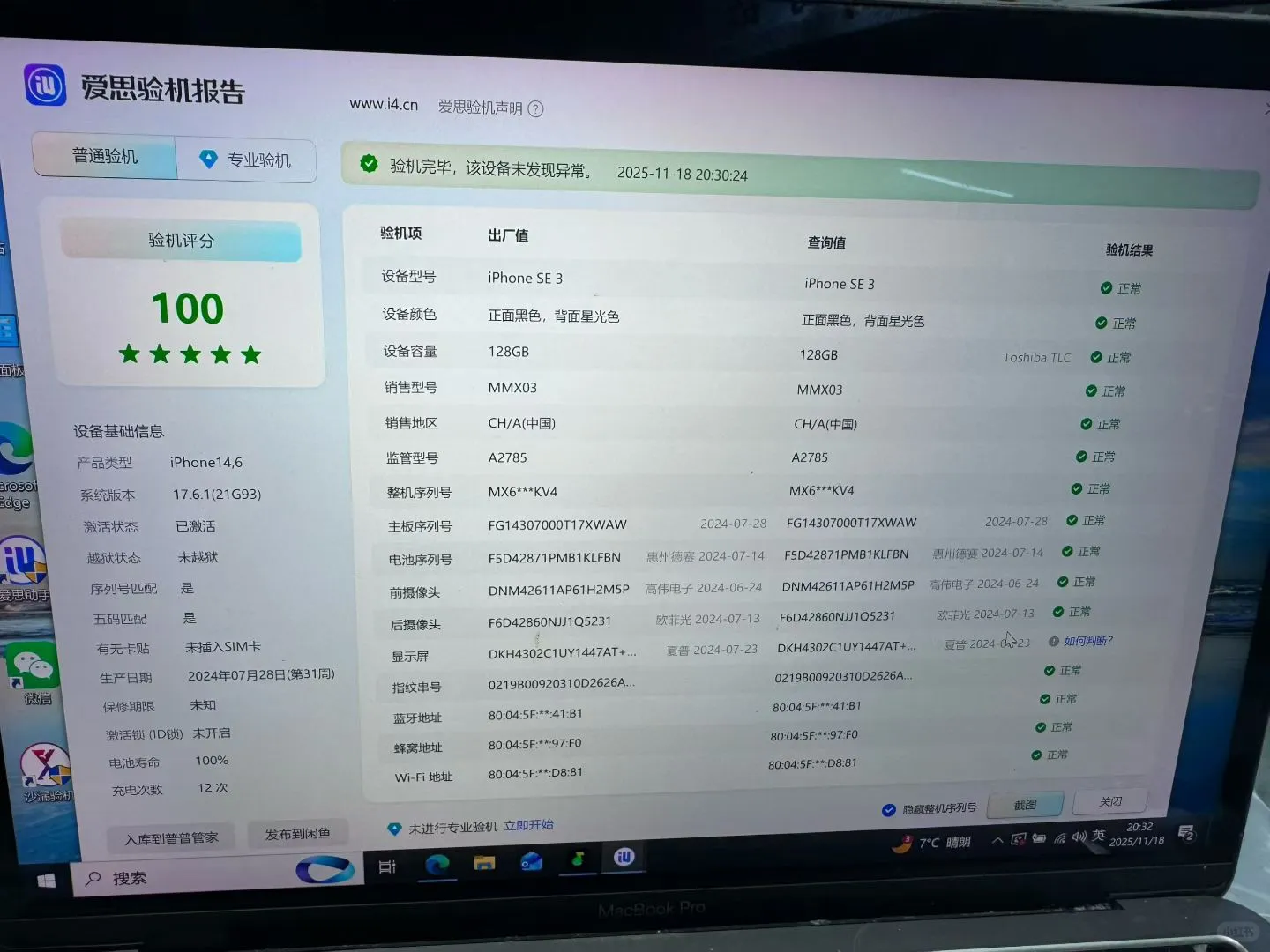Click the 截图 screenshot button
The height and width of the screenshot is (952, 1270).
[1023, 804]
